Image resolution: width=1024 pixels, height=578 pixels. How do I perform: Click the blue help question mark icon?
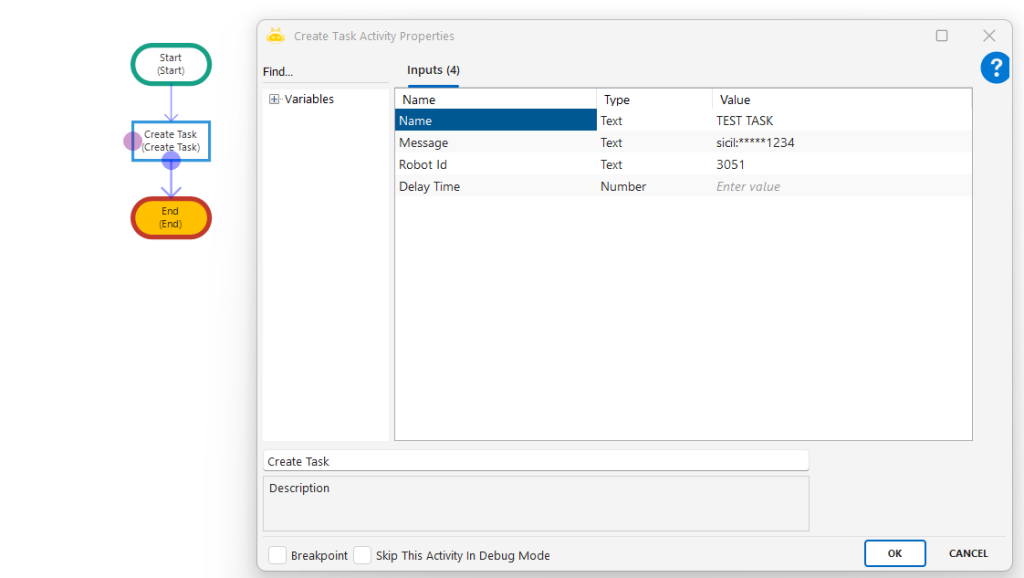[994, 68]
